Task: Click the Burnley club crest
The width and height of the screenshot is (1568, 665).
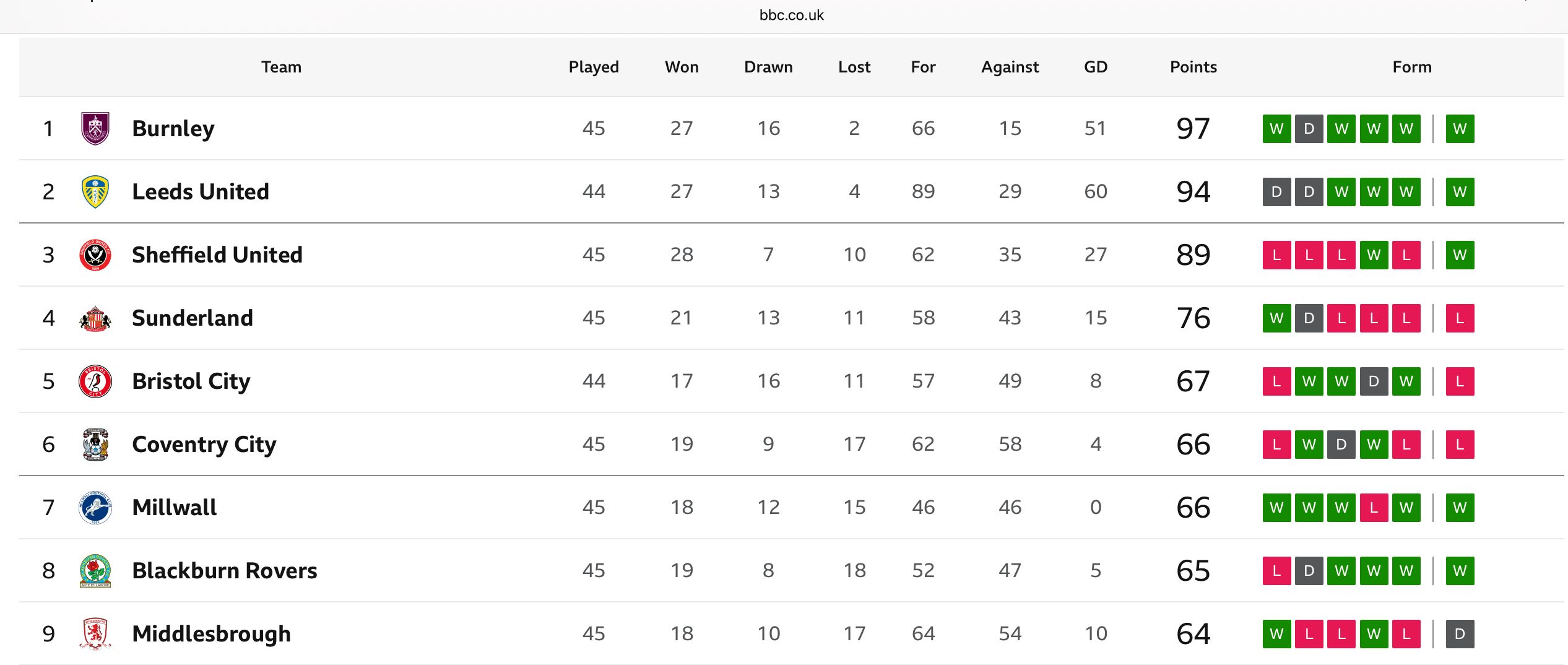Action: [95, 128]
